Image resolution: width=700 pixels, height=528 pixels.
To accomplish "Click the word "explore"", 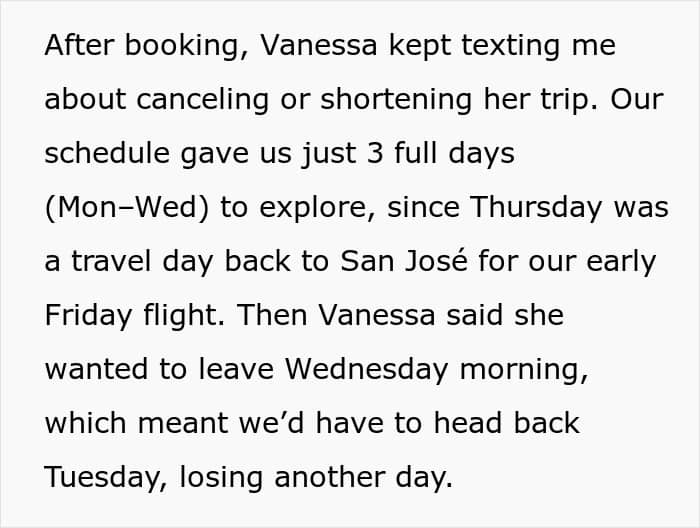I will click(x=308, y=208).
